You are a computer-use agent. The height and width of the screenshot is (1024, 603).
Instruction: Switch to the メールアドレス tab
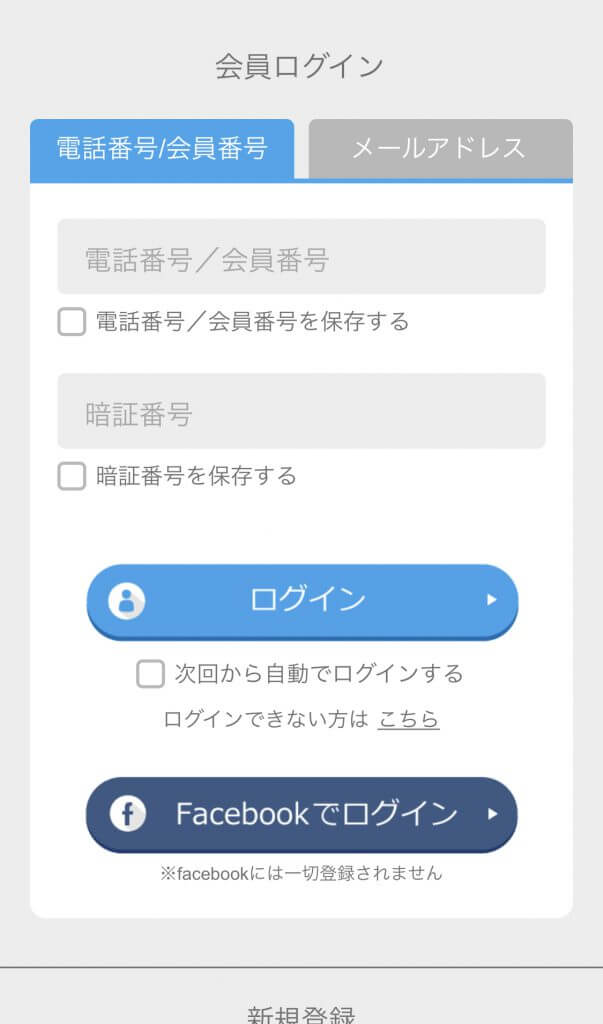tap(439, 149)
